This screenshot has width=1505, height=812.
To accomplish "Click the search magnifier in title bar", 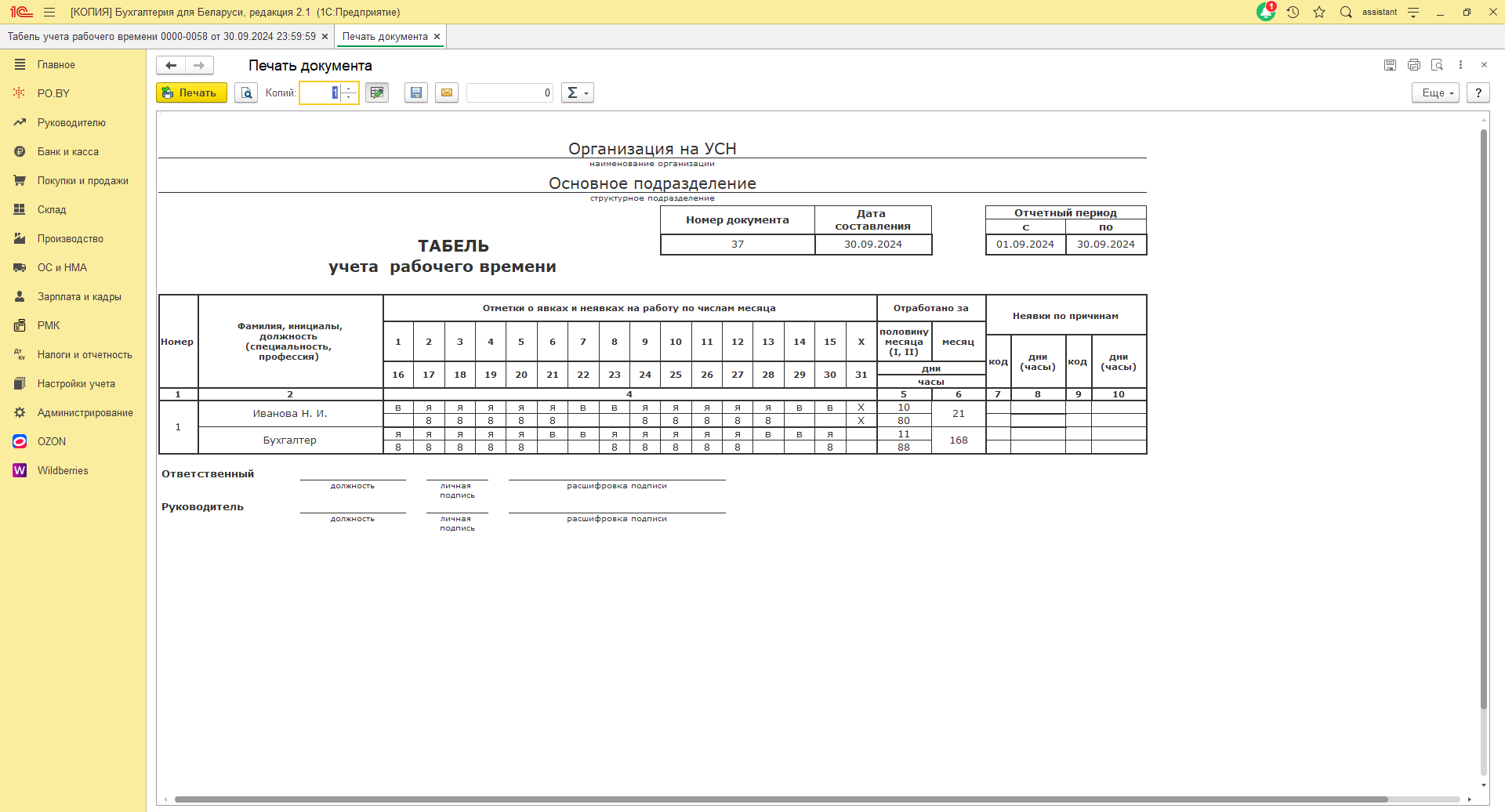I will 1346,13.
